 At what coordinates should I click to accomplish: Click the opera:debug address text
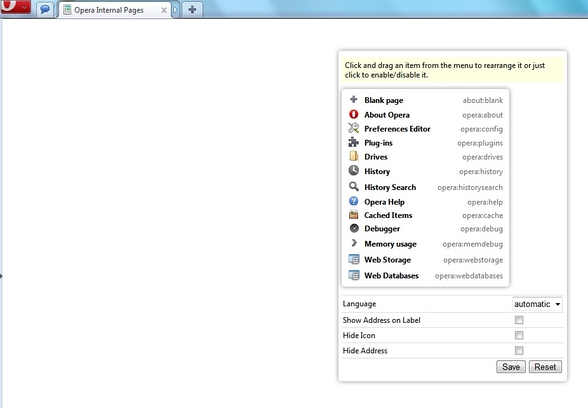(482, 229)
